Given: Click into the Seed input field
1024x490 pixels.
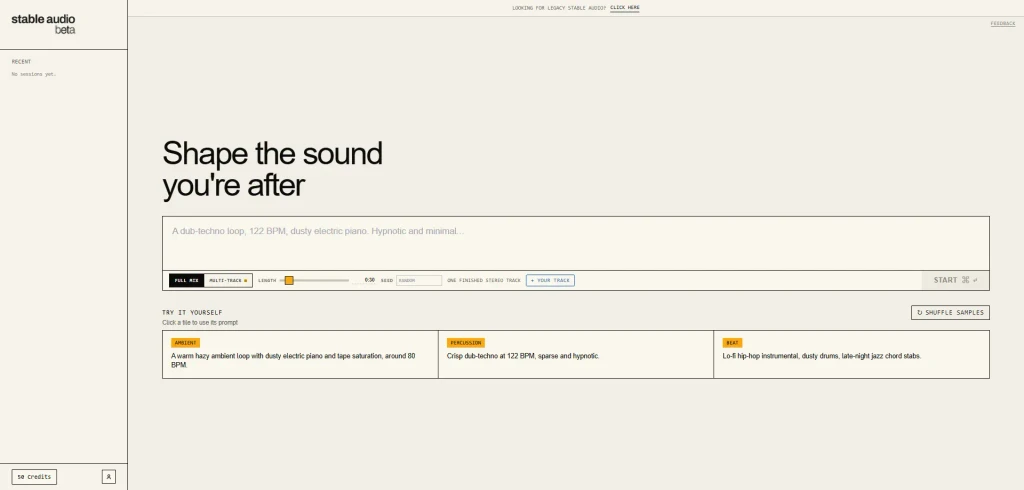Looking at the screenshot, I should point(419,280).
